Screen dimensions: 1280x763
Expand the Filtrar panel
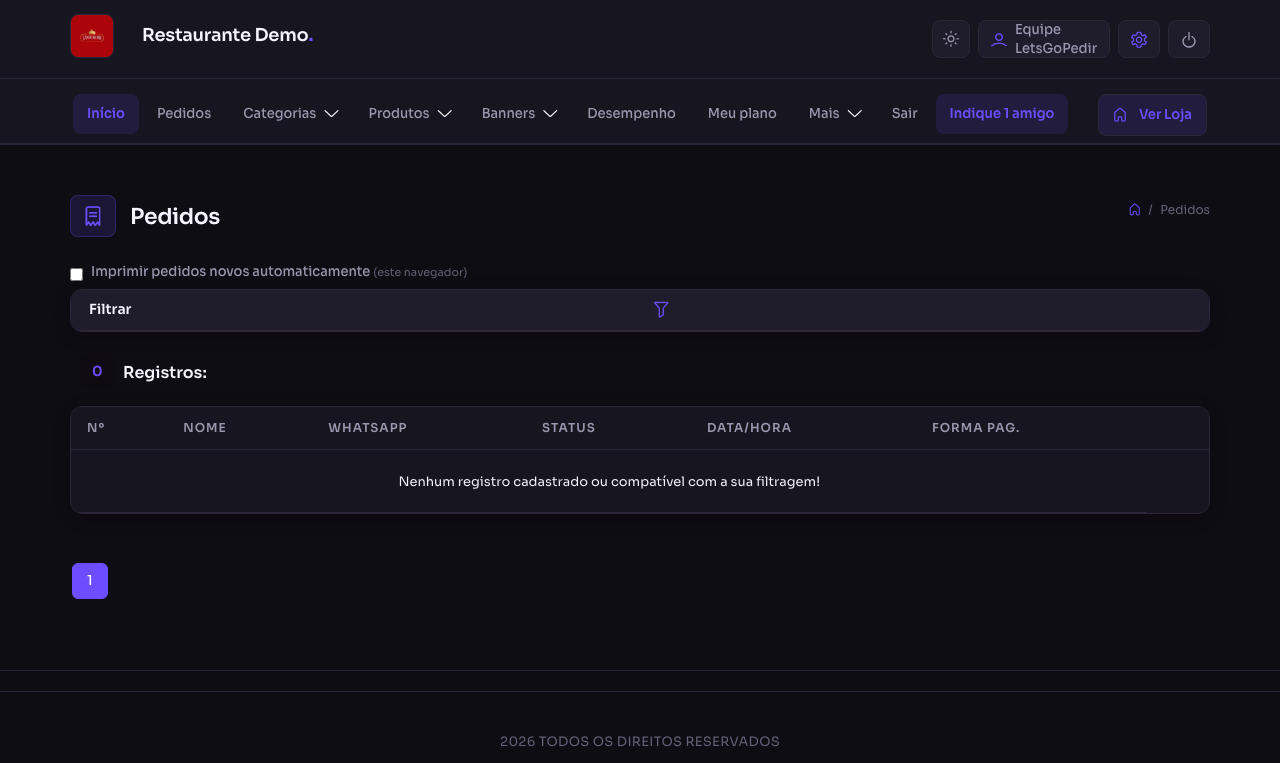click(x=640, y=310)
